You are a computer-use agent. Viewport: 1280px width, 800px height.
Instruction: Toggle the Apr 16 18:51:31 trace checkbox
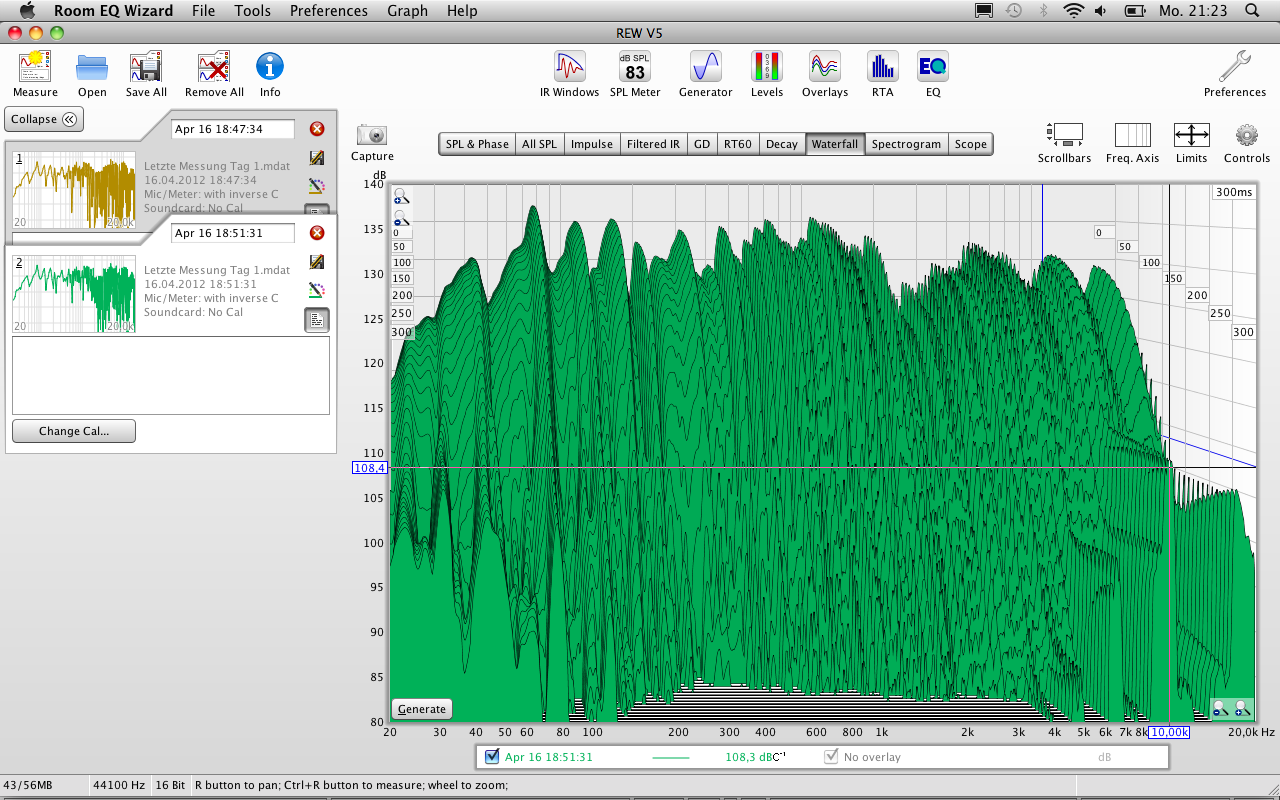click(x=491, y=756)
